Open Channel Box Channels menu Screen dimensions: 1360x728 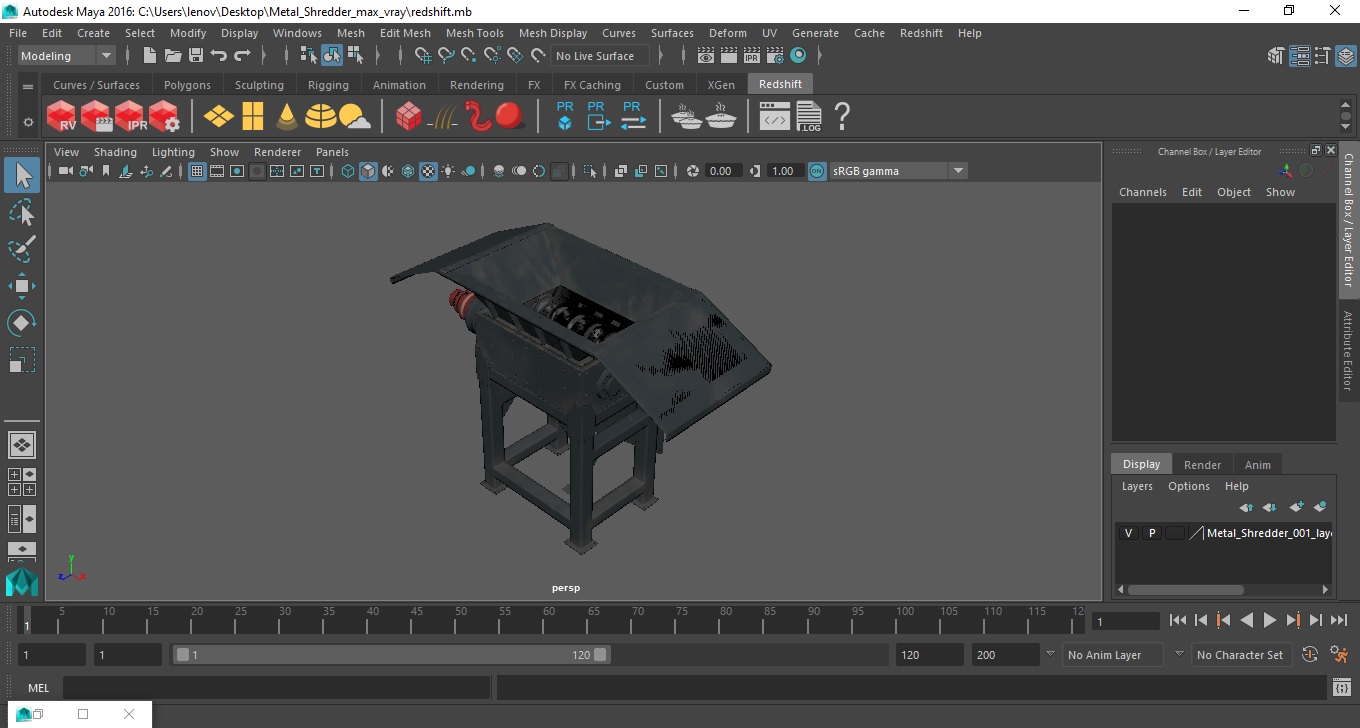click(1143, 192)
